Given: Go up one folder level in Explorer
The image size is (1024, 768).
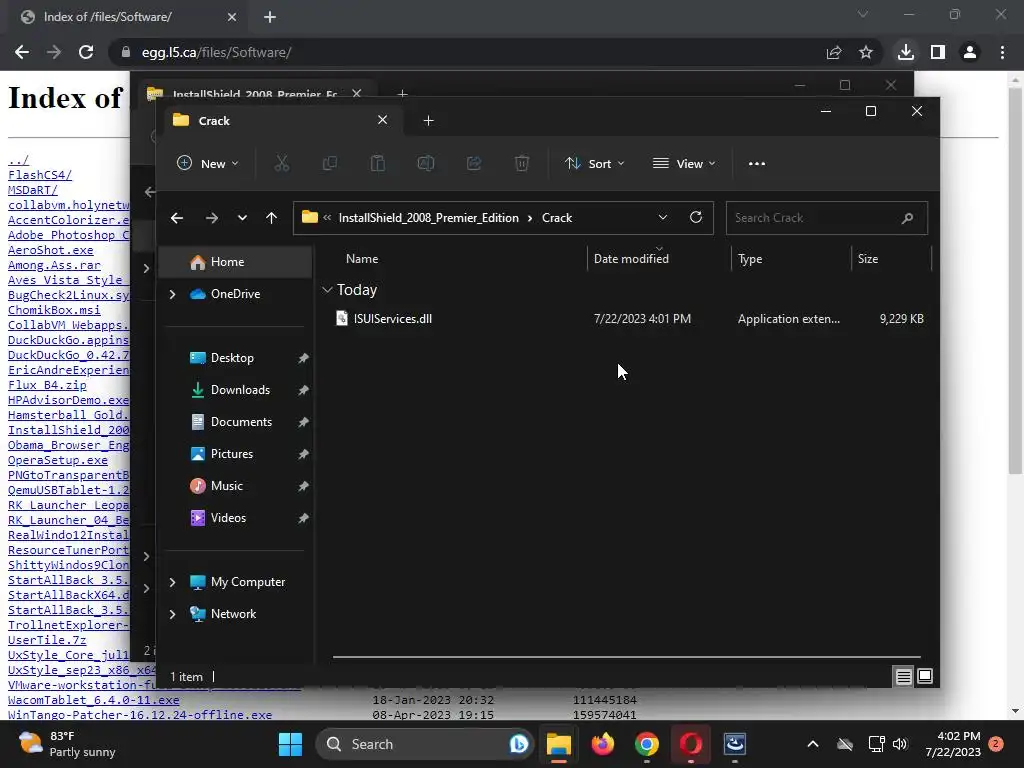Looking at the screenshot, I should click(272, 217).
